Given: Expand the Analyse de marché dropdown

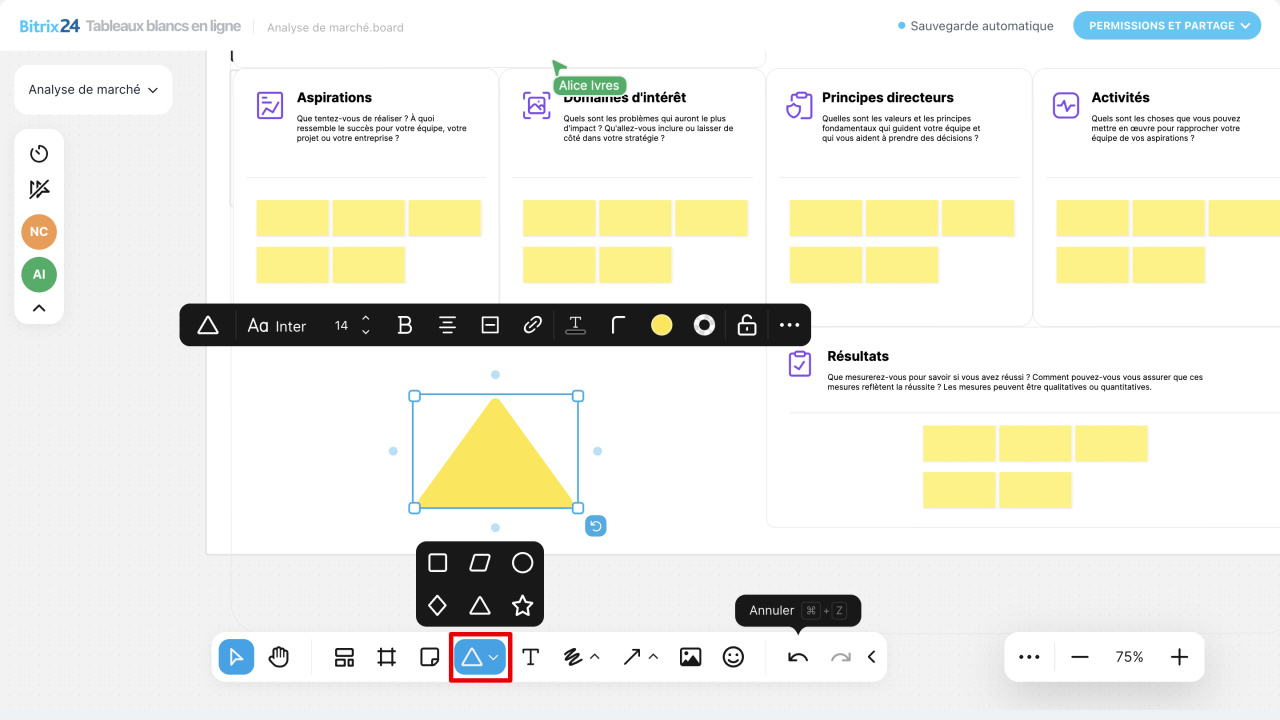Looking at the screenshot, I should pyautogui.click(x=93, y=90).
